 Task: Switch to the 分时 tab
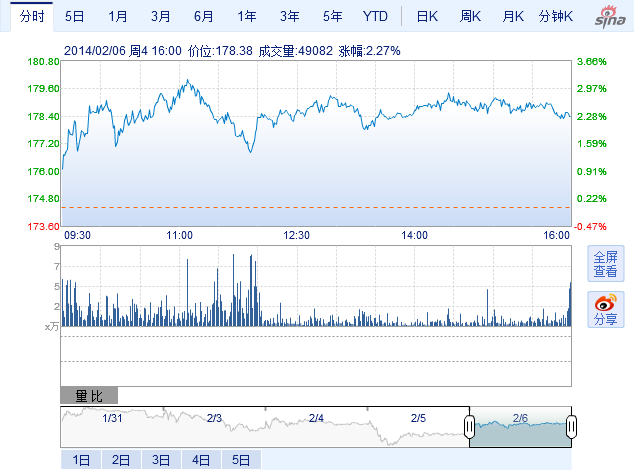[33, 16]
